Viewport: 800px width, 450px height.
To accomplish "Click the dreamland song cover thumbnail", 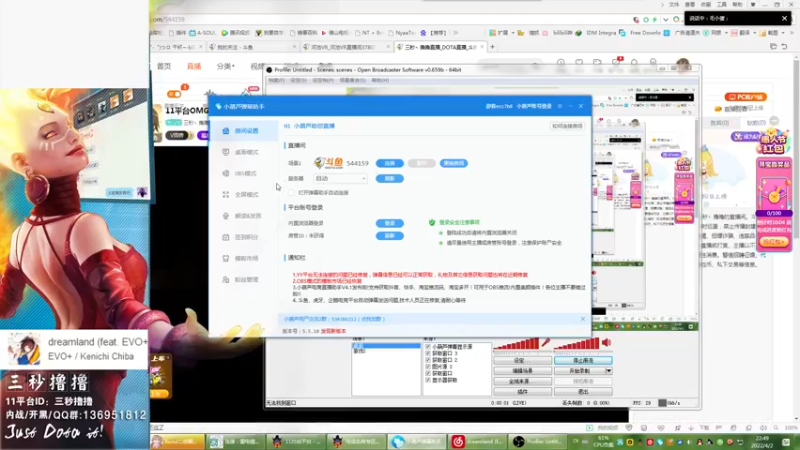I will (x=23, y=349).
